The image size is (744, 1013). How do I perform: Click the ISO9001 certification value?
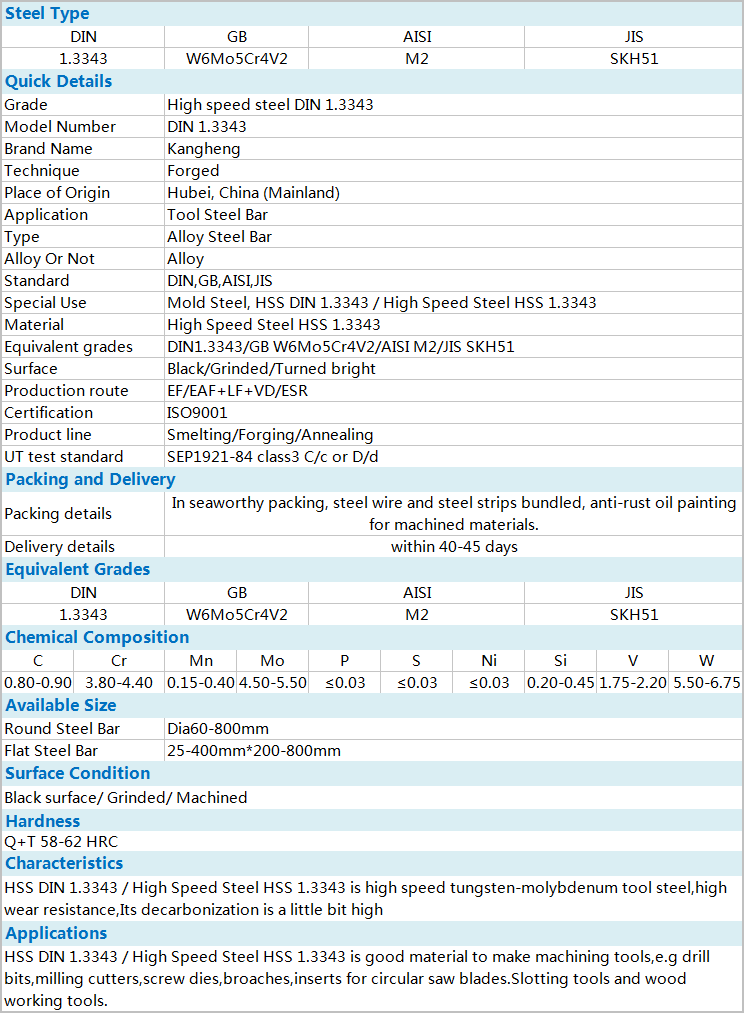[198, 413]
